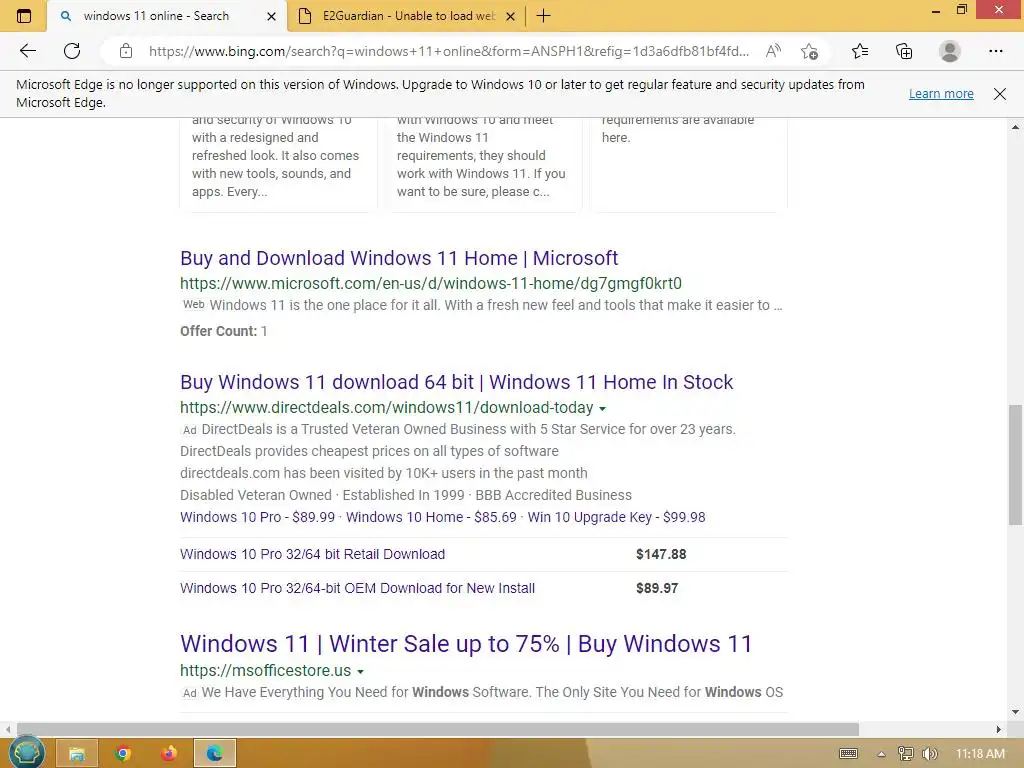Expand the dropdown arrow beside msofficestore.us
Image resolution: width=1024 pixels, height=768 pixels.
[x=360, y=671]
